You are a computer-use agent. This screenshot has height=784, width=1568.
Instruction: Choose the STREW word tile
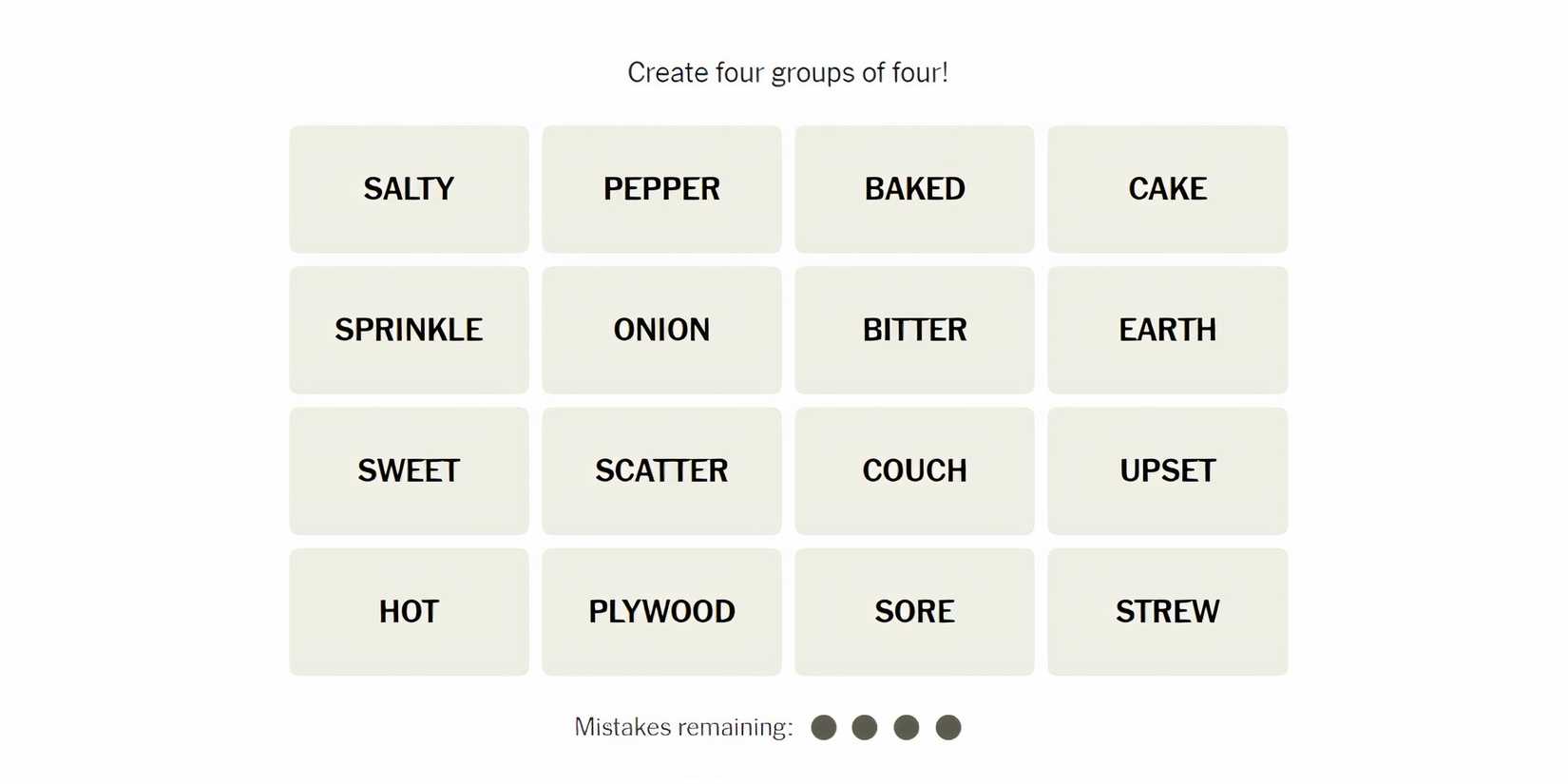(1167, 611)
